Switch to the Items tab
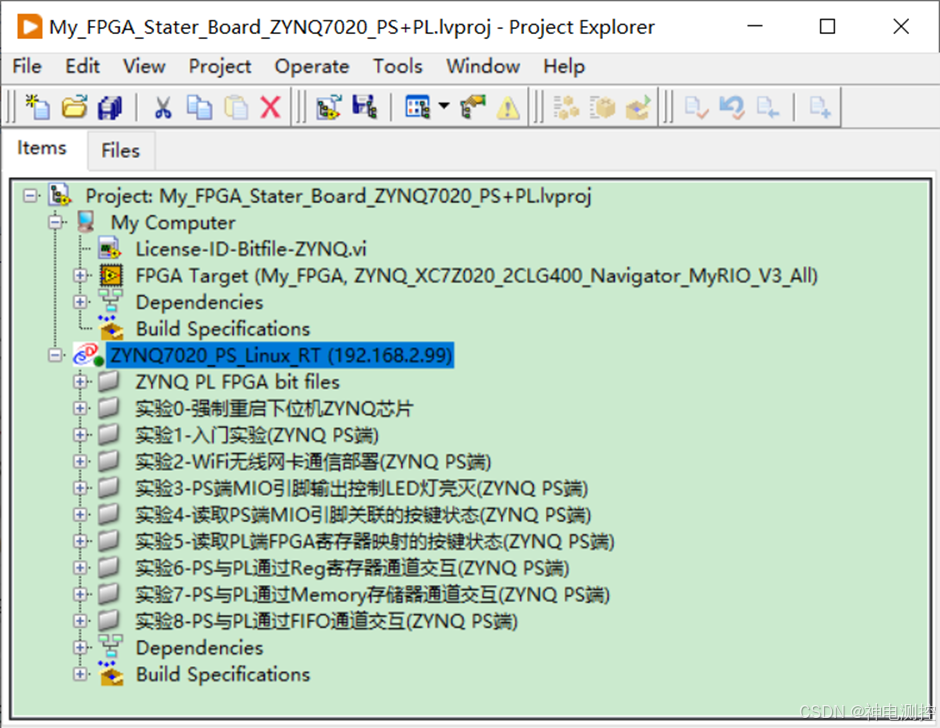This screenshot has height=728, width=940. click(x=41, y=148)
